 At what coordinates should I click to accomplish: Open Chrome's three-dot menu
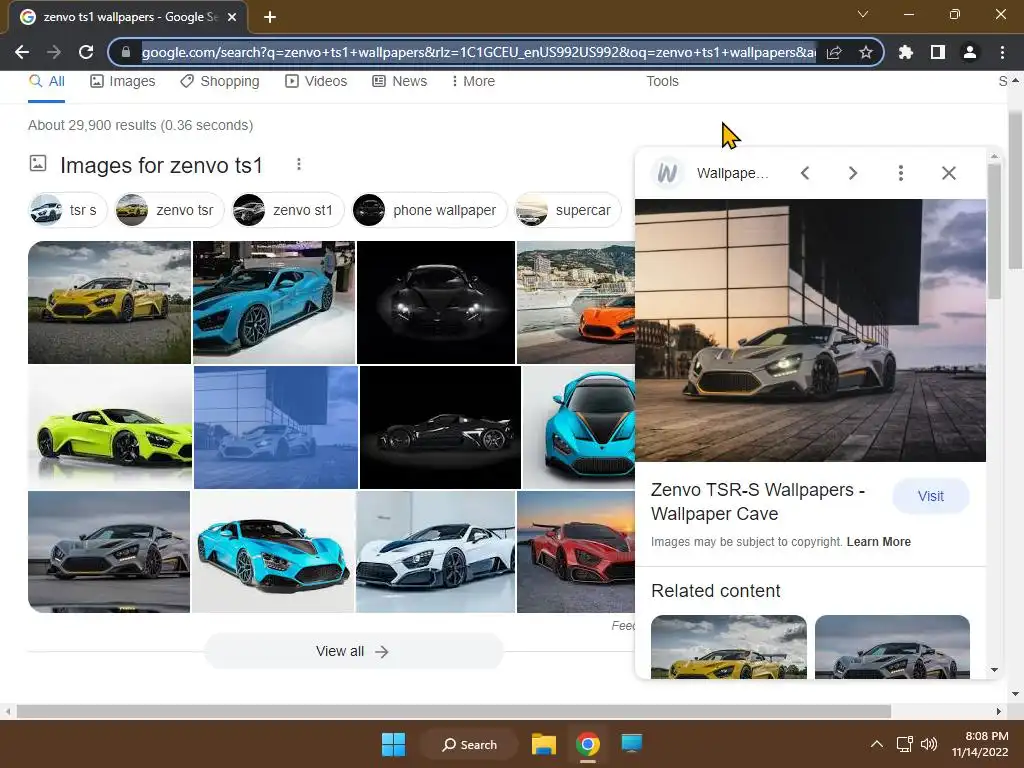(1002, 52)
